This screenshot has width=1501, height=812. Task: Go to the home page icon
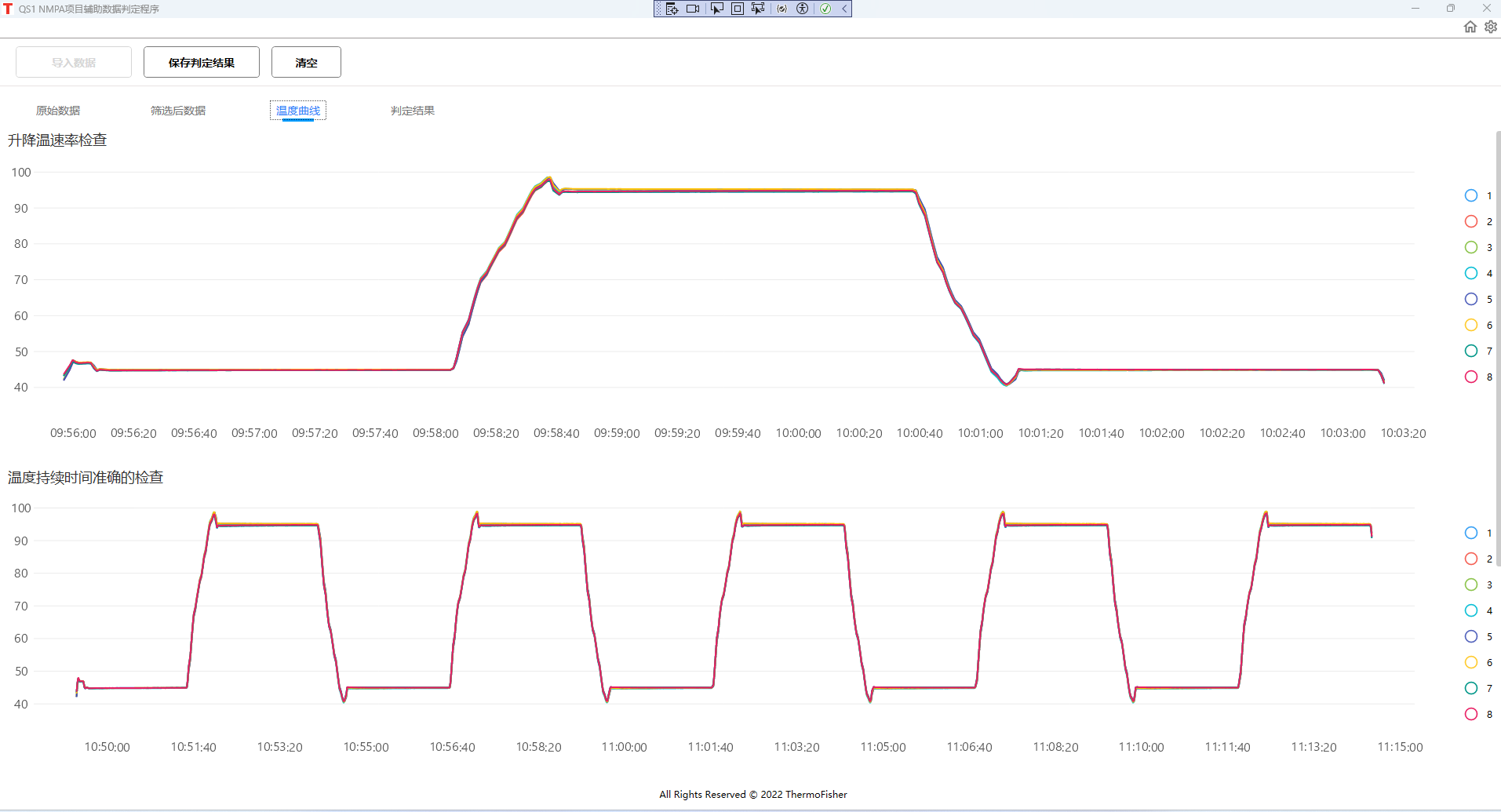(x=1470, y=27)
